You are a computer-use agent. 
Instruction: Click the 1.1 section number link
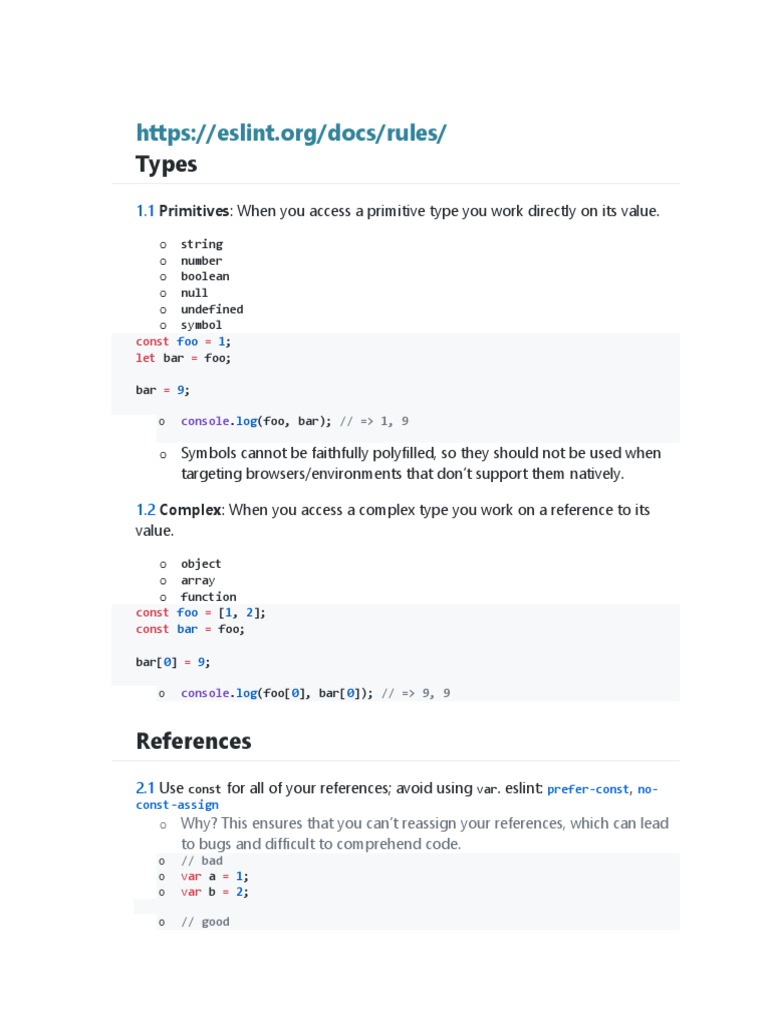point(145,211)
